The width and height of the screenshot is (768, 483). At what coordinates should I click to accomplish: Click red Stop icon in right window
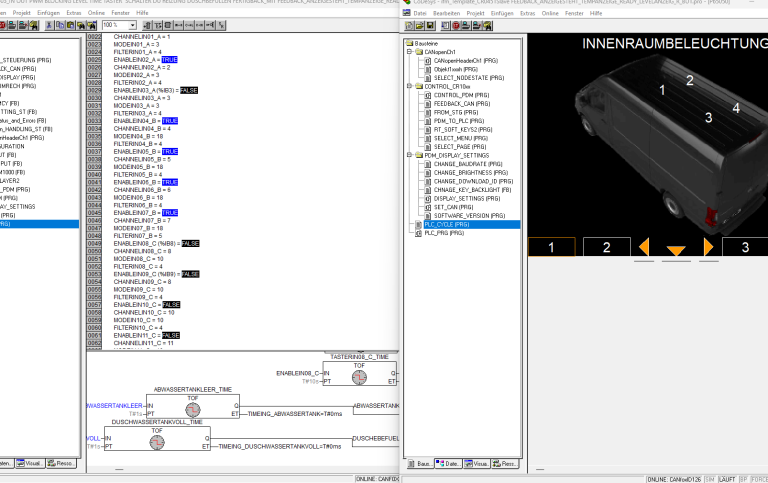pos(456,25)
